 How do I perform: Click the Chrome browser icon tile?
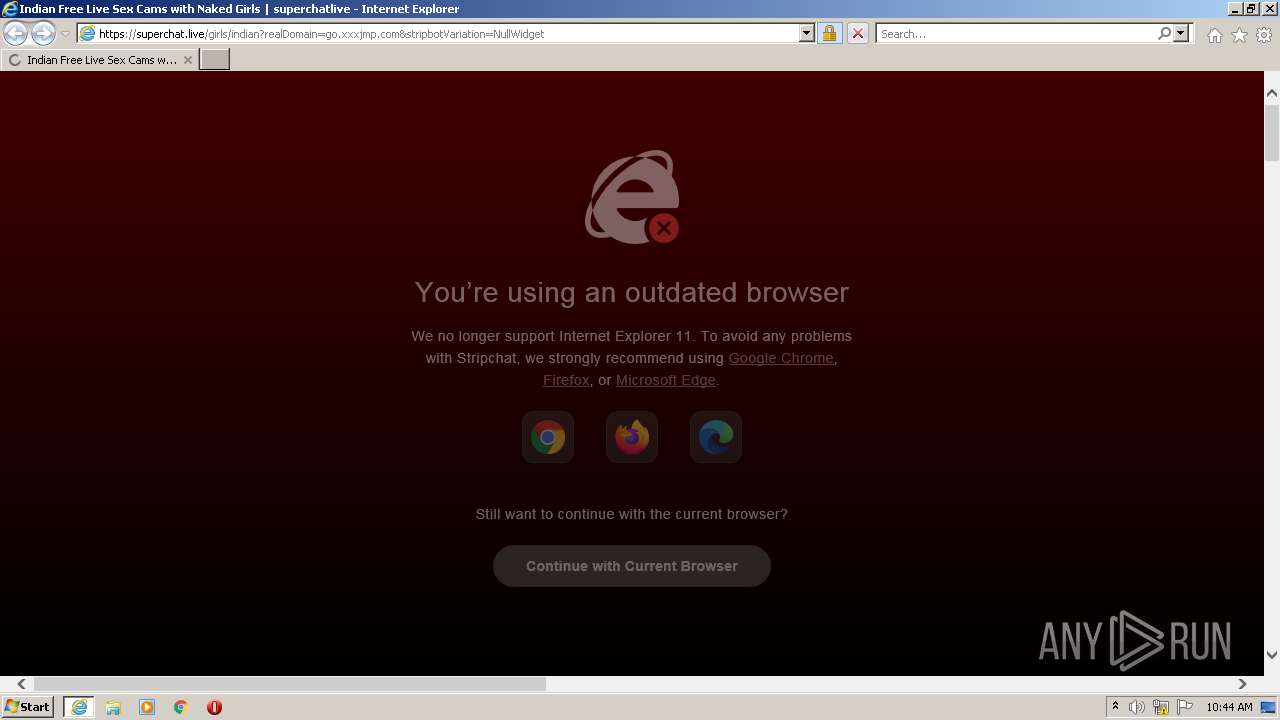click(x=548, y=437)
